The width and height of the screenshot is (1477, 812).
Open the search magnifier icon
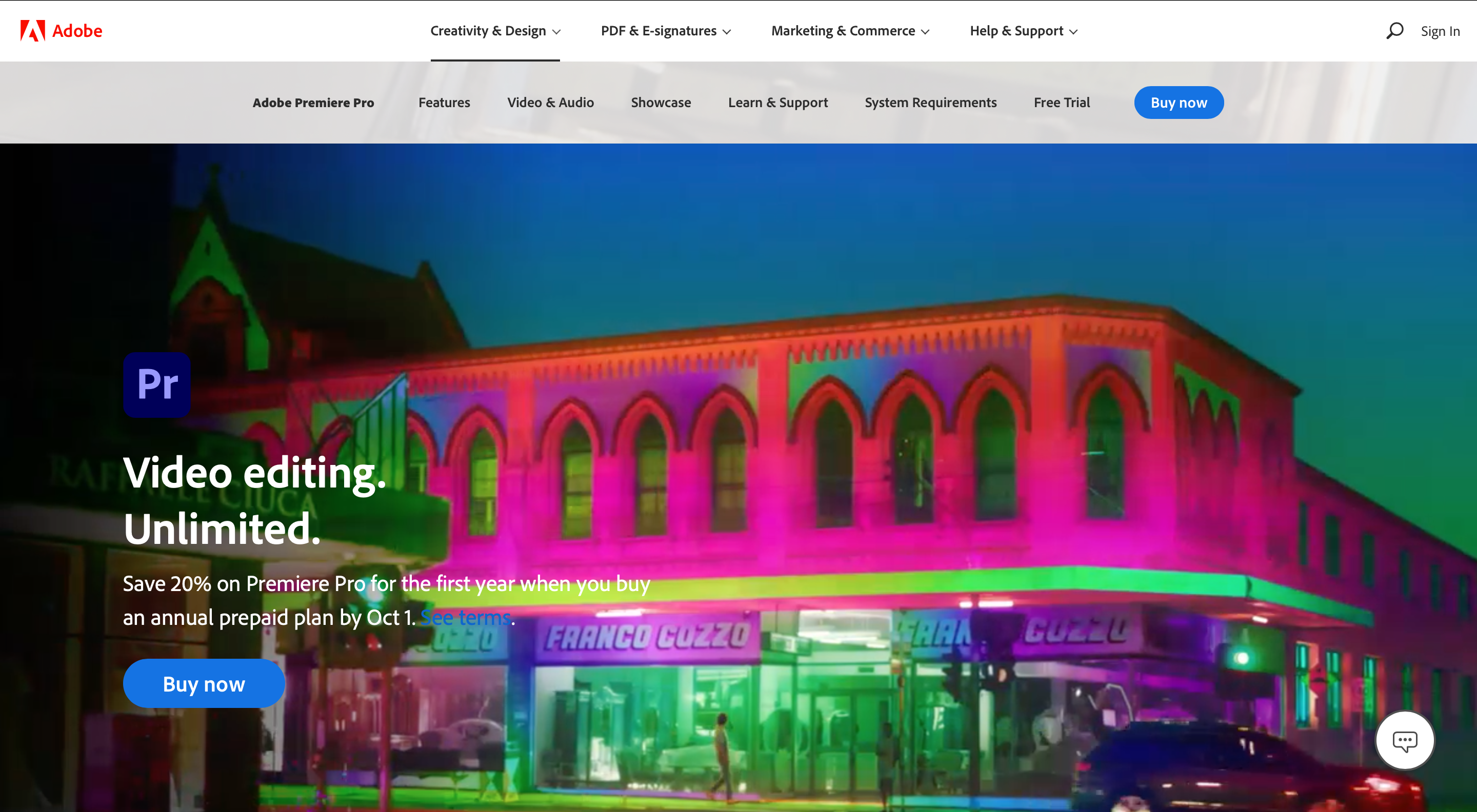(x=1394, y=30)
